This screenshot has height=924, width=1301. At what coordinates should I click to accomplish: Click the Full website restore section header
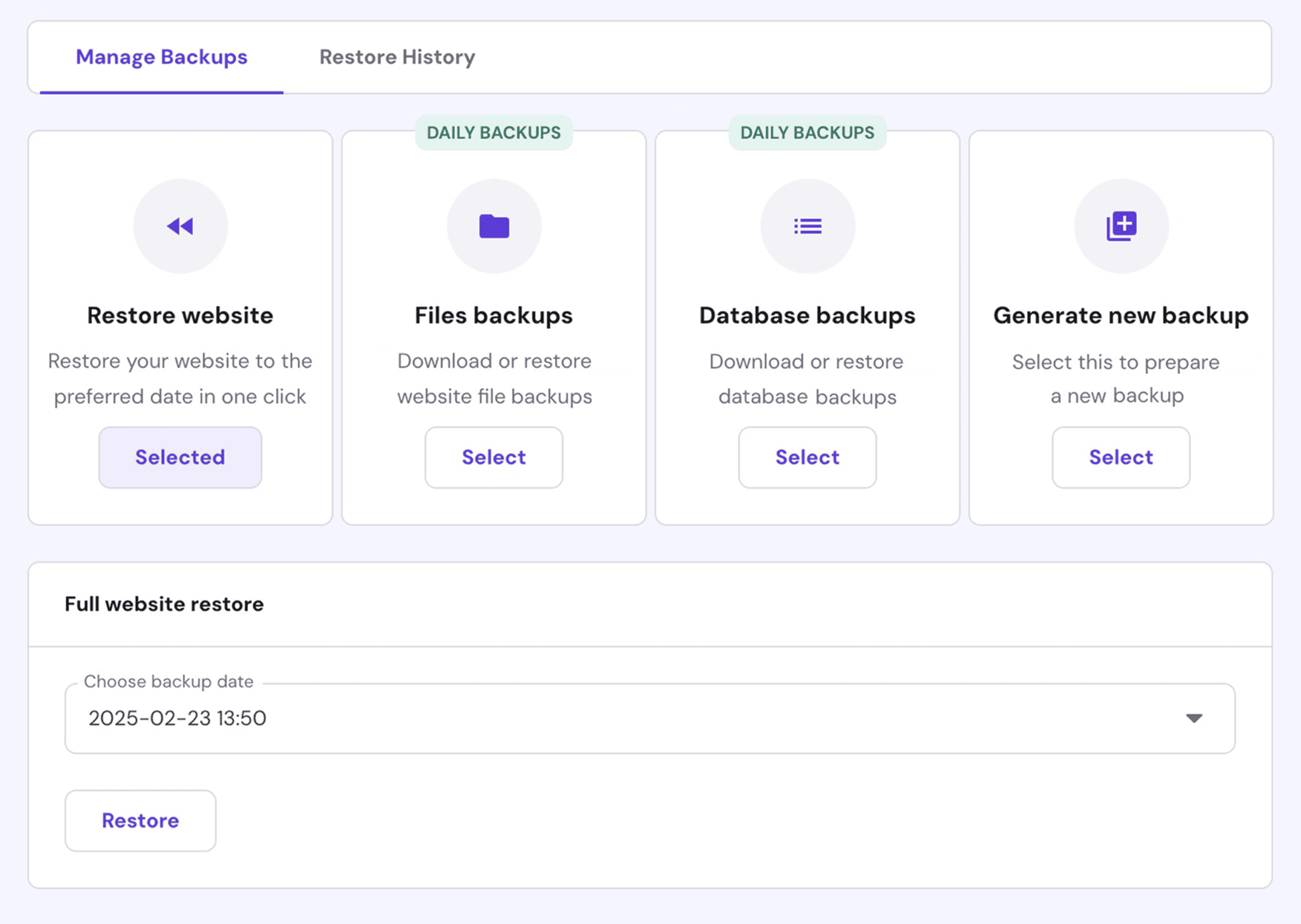[164, 604]
